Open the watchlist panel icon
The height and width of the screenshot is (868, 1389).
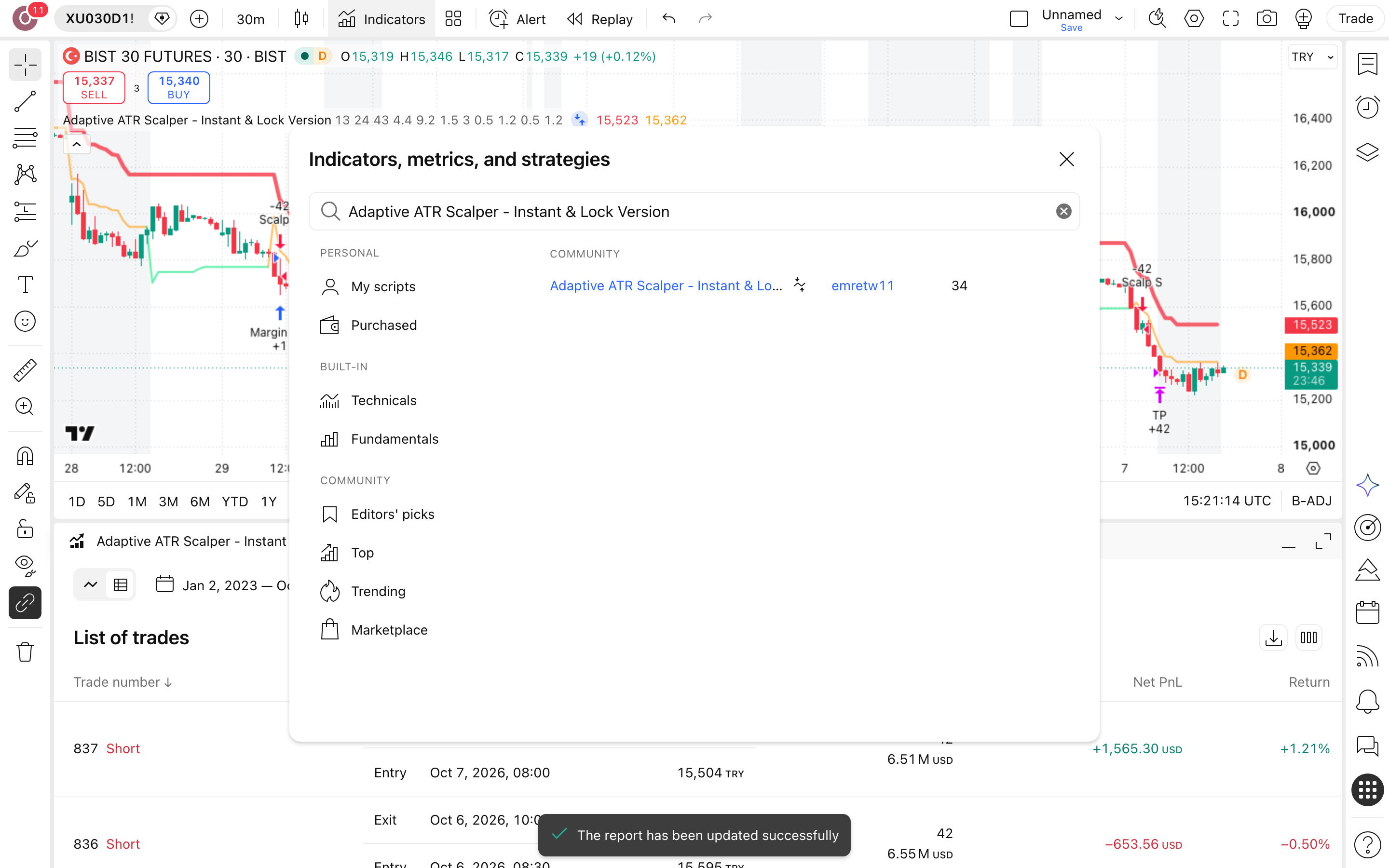click(1367, 64)
